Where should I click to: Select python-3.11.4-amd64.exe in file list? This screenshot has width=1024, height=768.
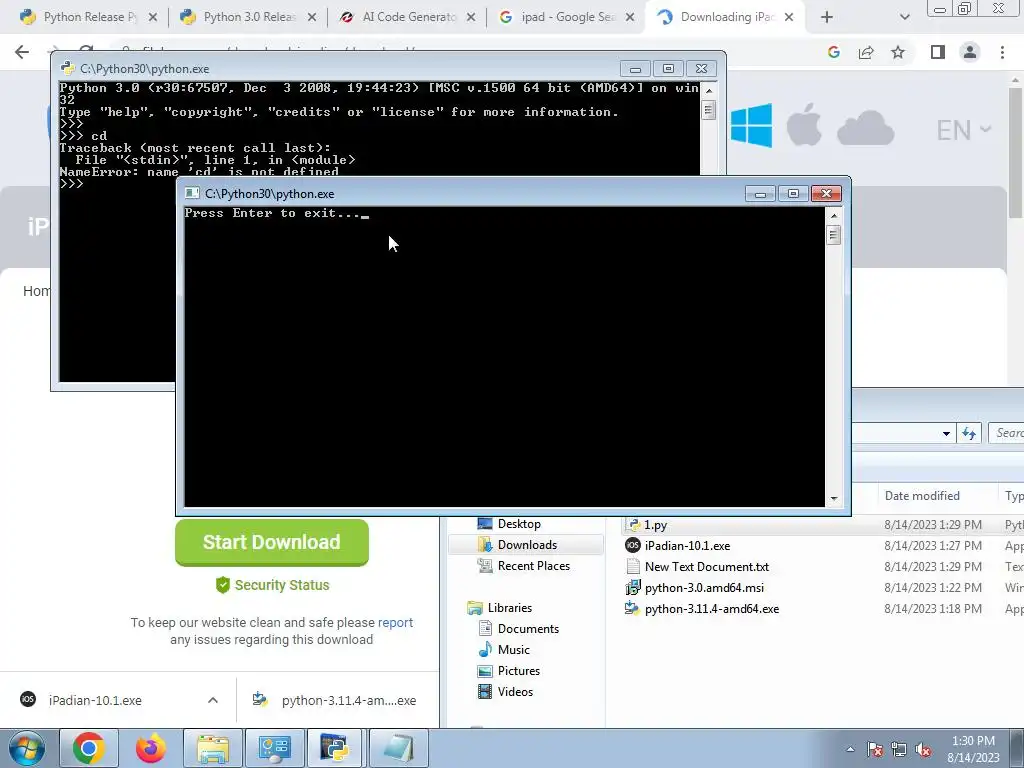coord(711,609)
